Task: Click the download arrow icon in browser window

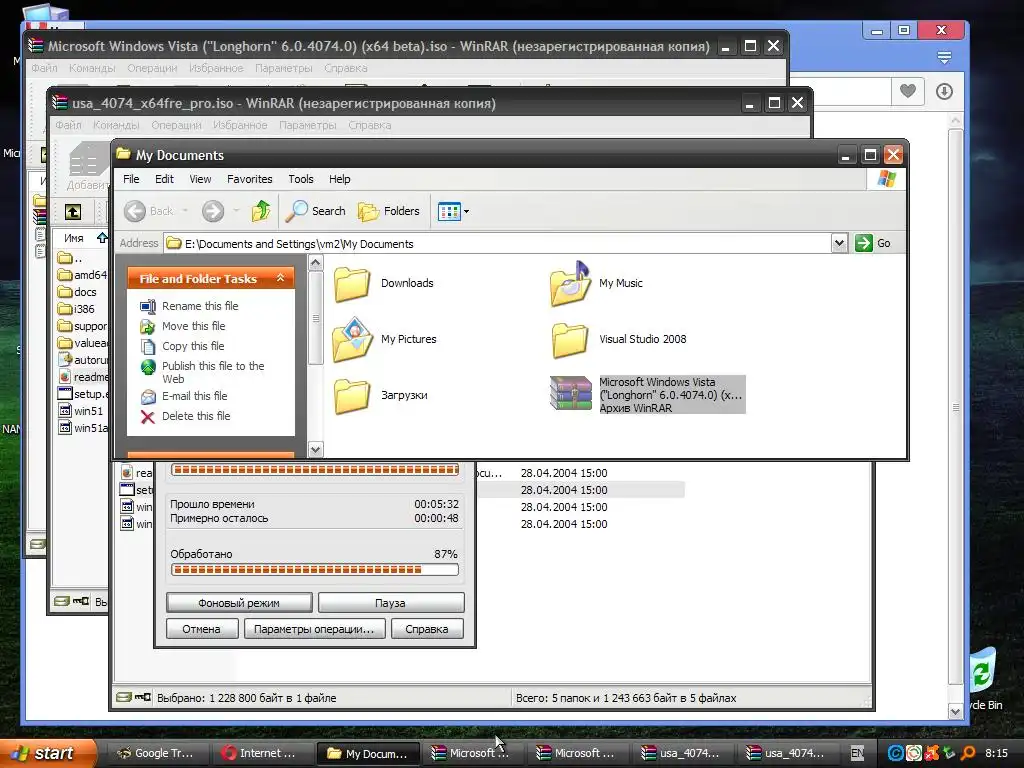Action: (944, 91)
